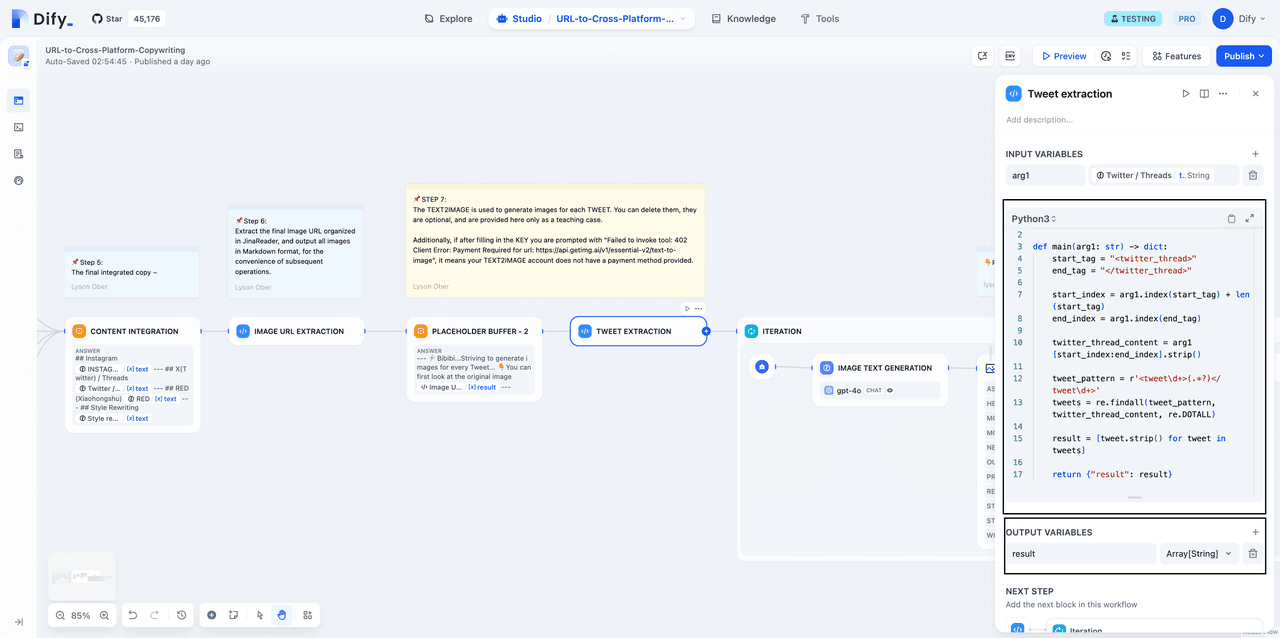Activate the hand pan mode

point(282,615)
